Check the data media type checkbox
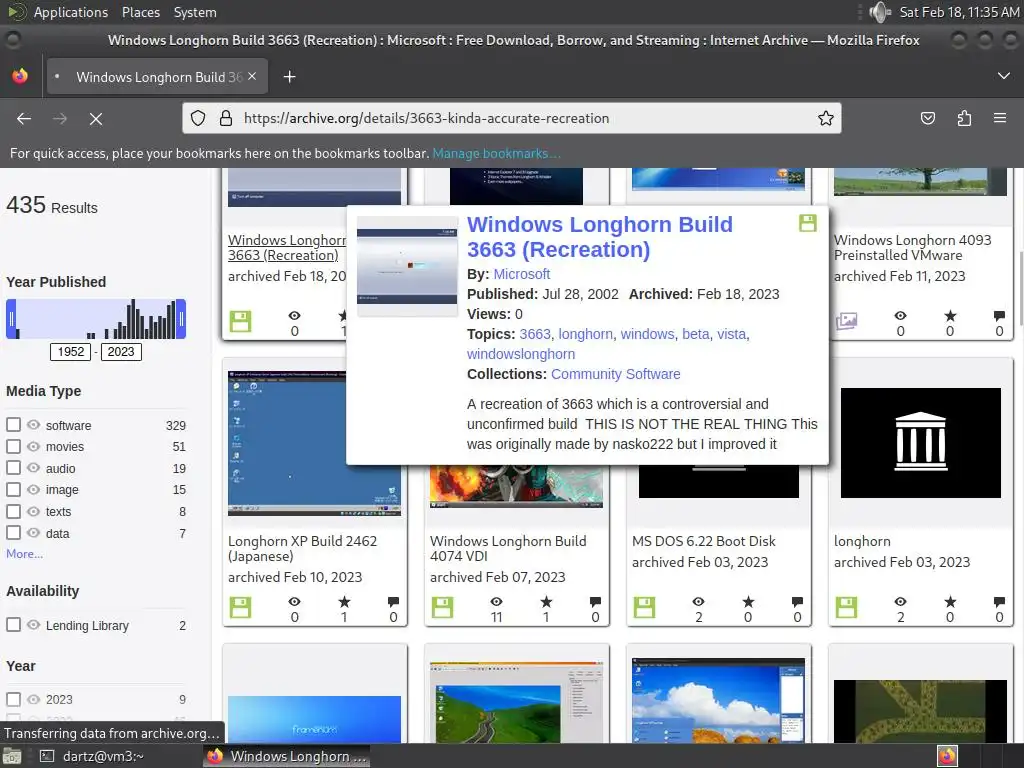This screenshot has height=768, width=1024. (13, 533)
